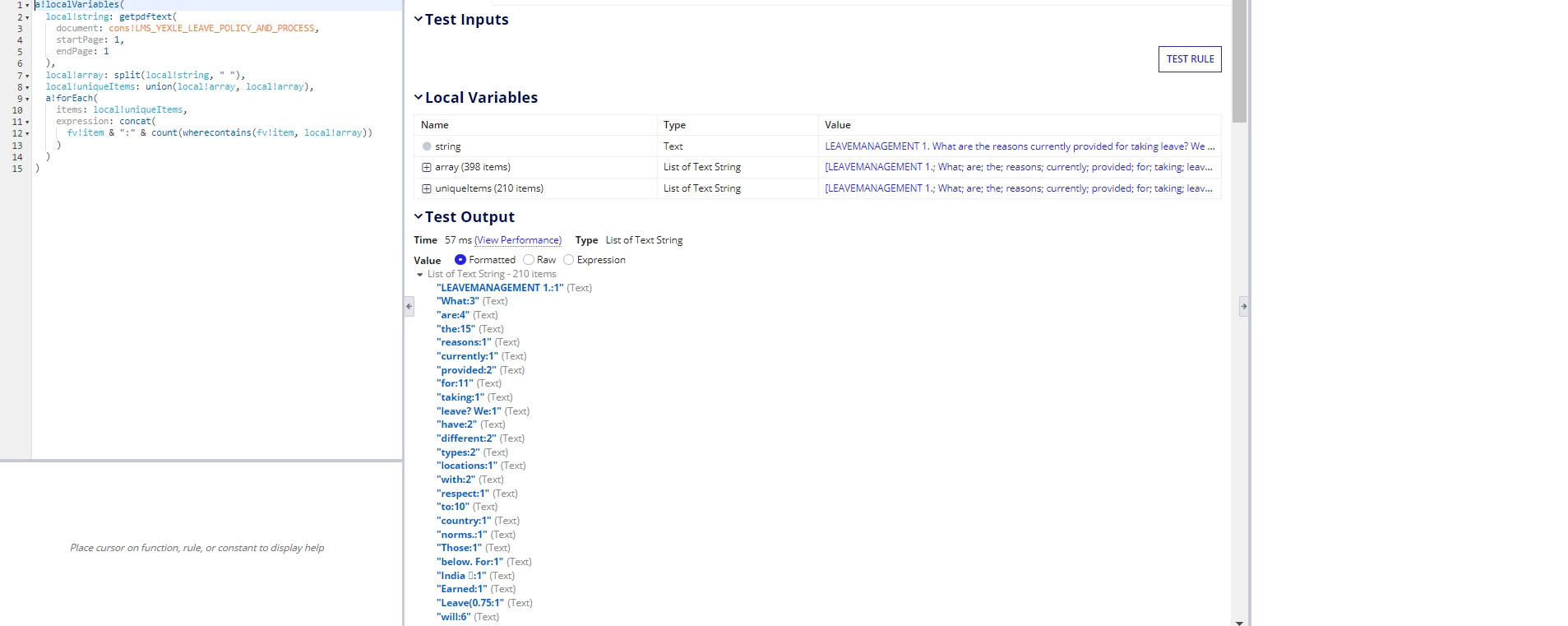Collapse the List of Text String output tree
Image resolution: width=1568 pixels, height=626 pixels.
pyautogui.click(x=420, y=275)
